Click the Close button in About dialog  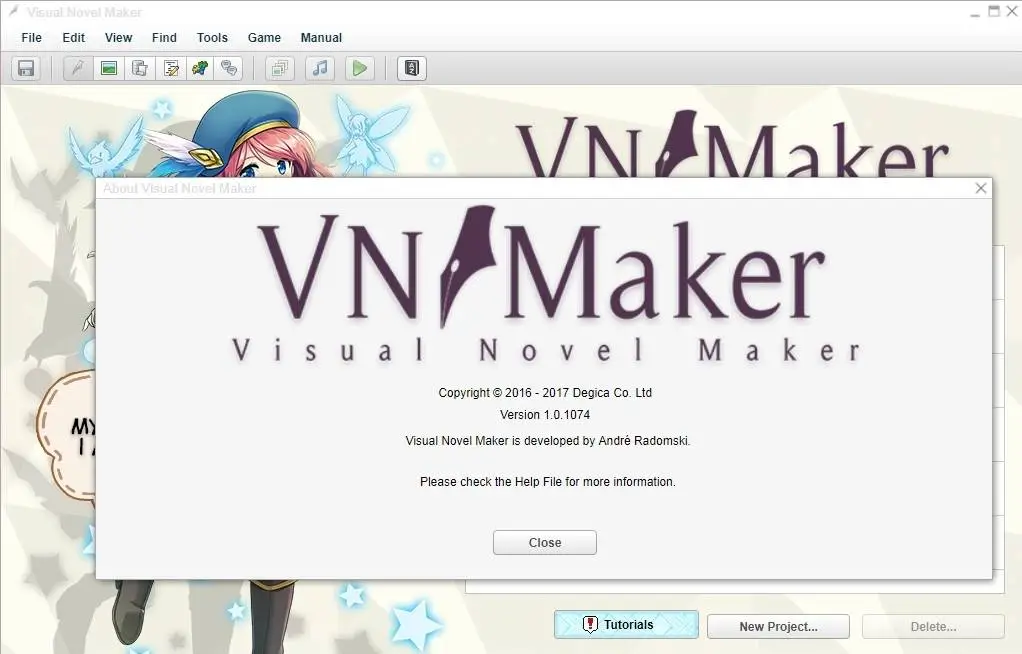click(545, 543)
